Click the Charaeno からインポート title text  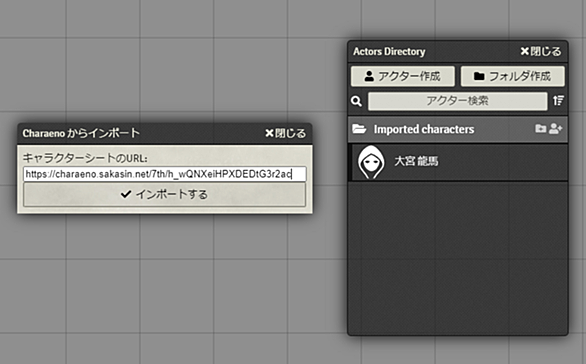click(x=81, y=133)
